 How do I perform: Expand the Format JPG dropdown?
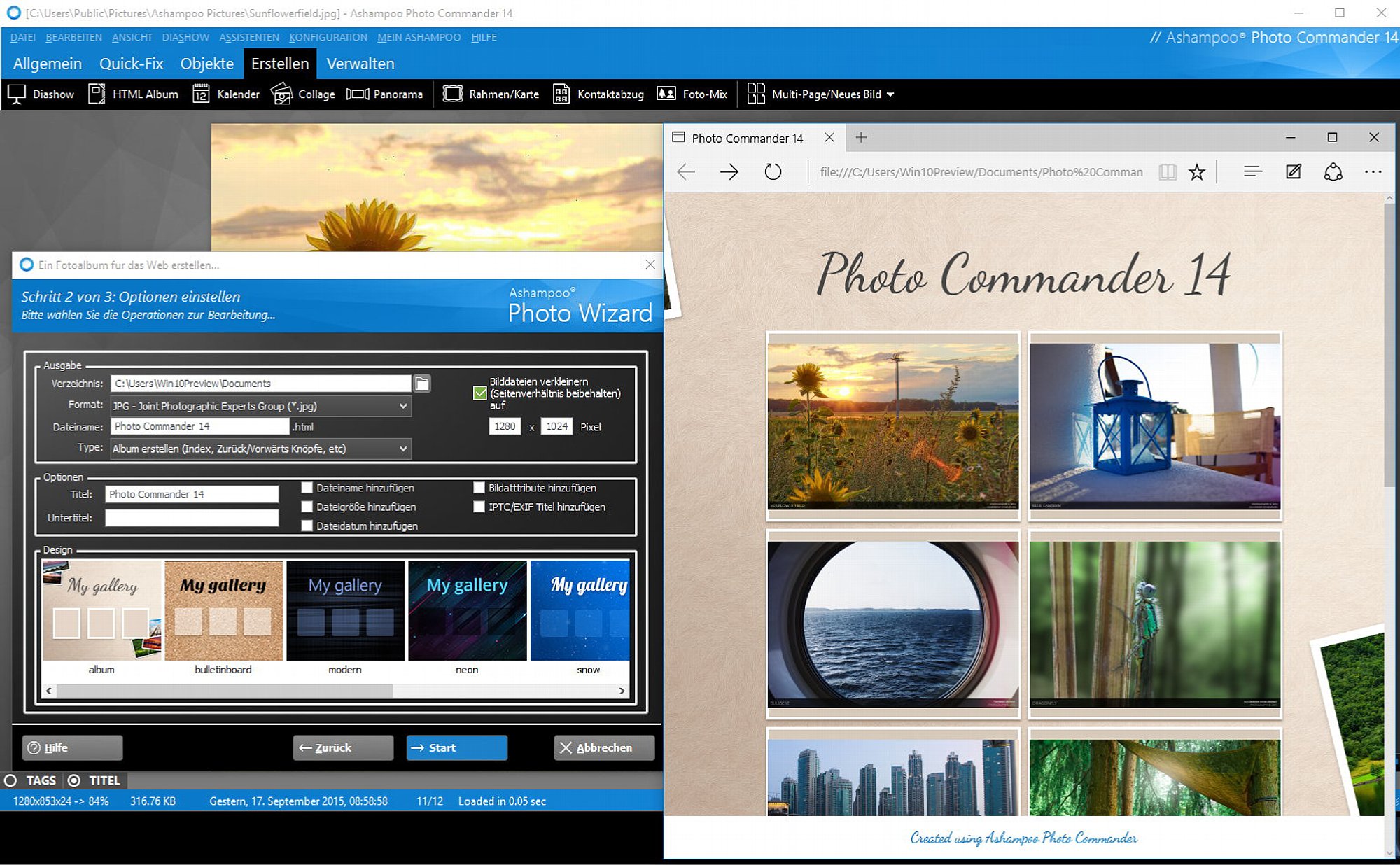(x=261, y=406)
